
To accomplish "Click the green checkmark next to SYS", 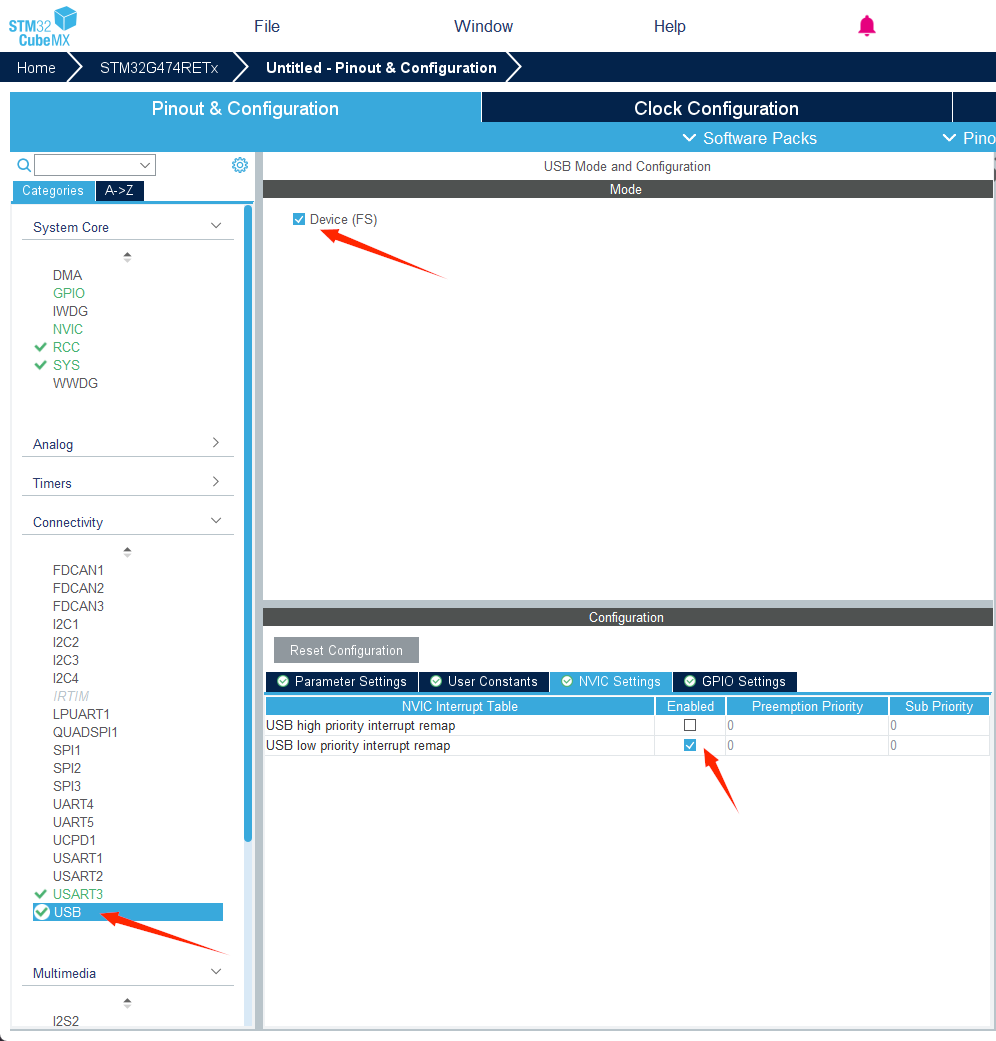I will [x=41, y=365].
